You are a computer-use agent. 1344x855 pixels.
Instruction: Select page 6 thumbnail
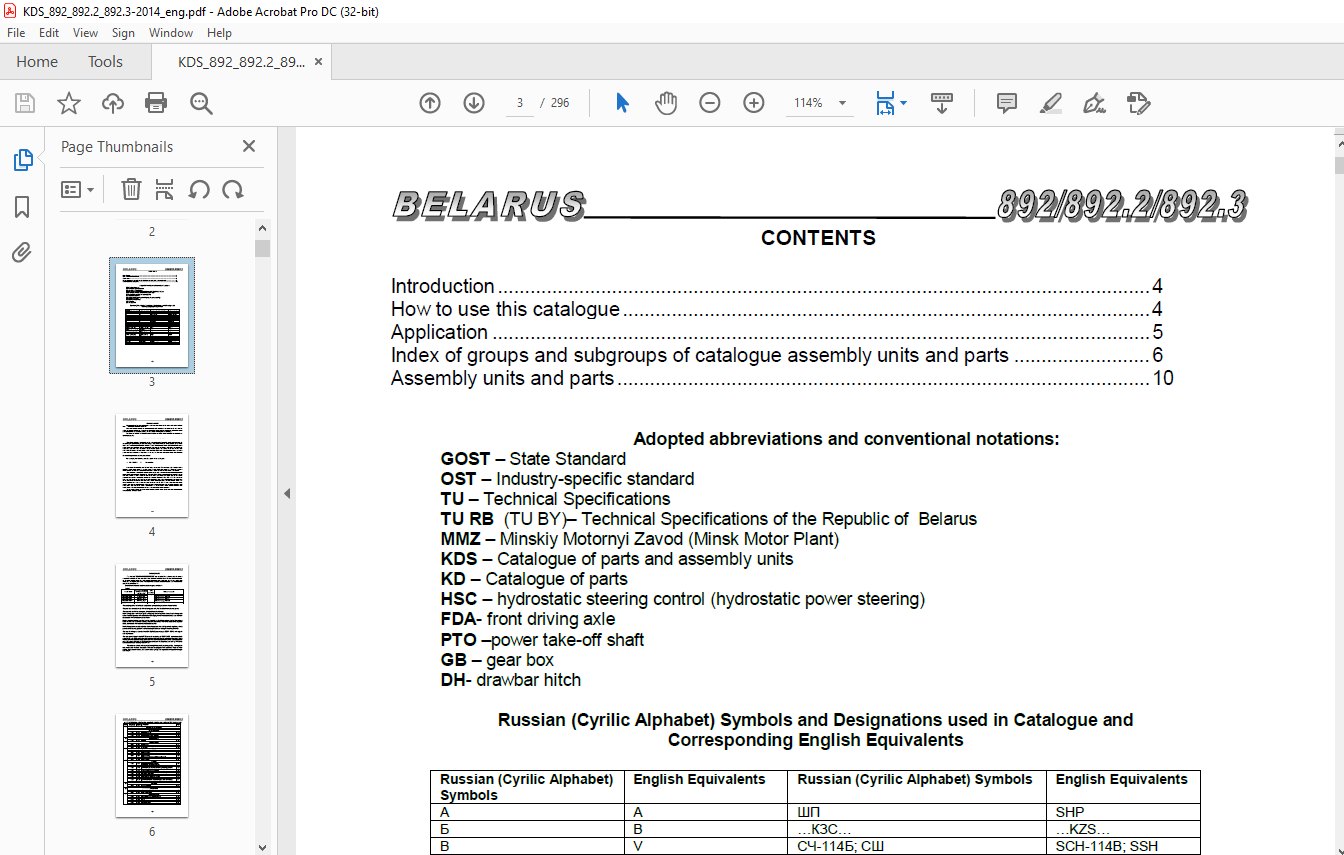[x=152, y=766]
